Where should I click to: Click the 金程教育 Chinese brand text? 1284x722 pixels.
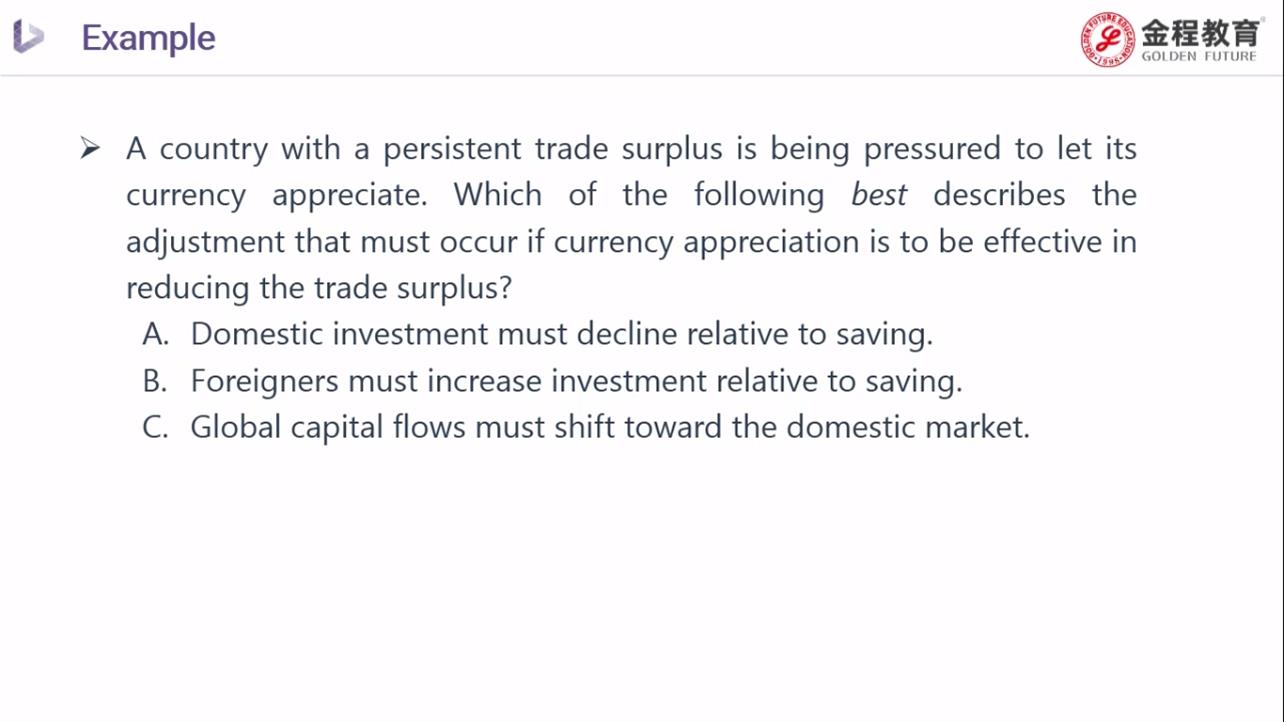pyautogui.click(x=1200, y=33)
